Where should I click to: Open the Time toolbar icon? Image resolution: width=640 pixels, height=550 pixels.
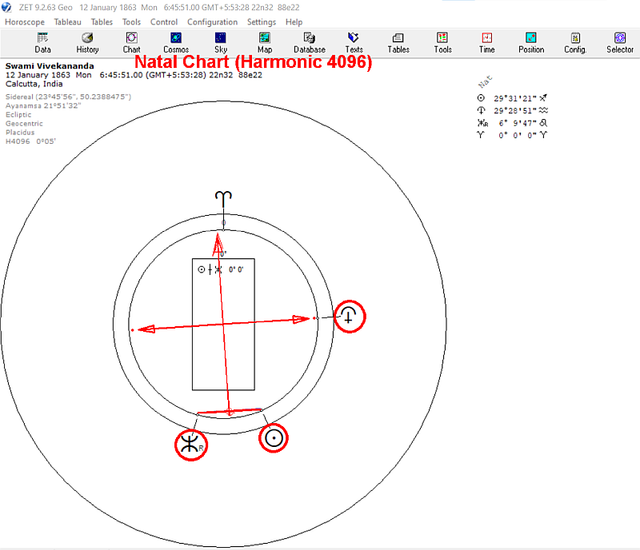click(x=487, y=43)
